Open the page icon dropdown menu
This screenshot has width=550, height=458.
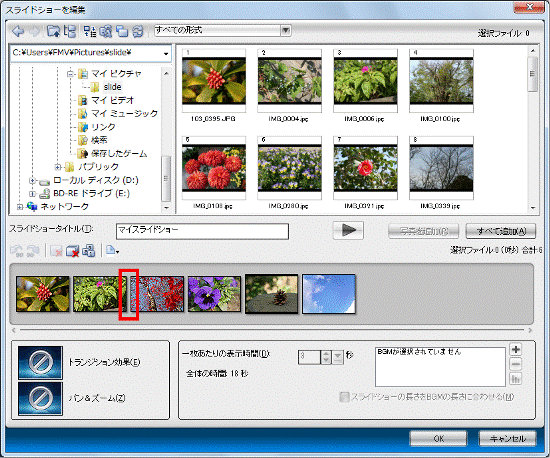pos(112,251)
